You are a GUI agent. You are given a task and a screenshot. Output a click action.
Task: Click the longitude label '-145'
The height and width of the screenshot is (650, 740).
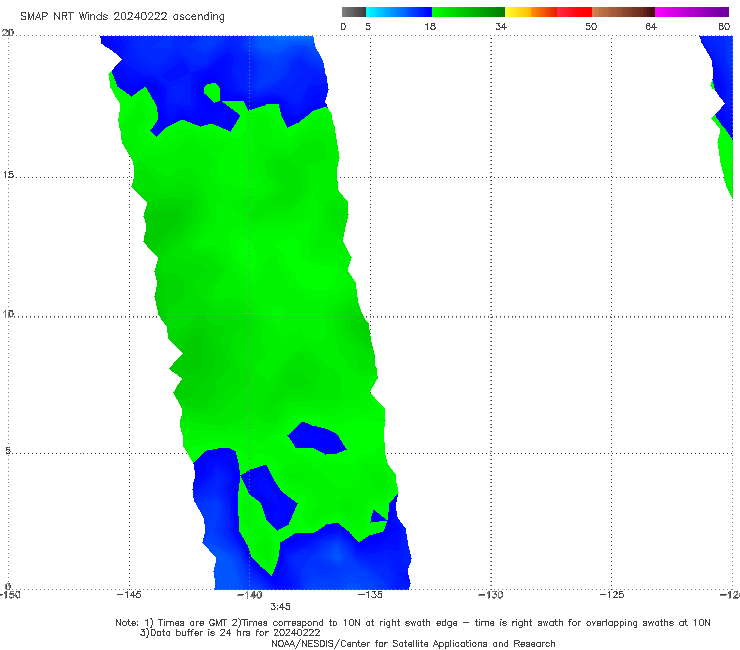point(129,594)
